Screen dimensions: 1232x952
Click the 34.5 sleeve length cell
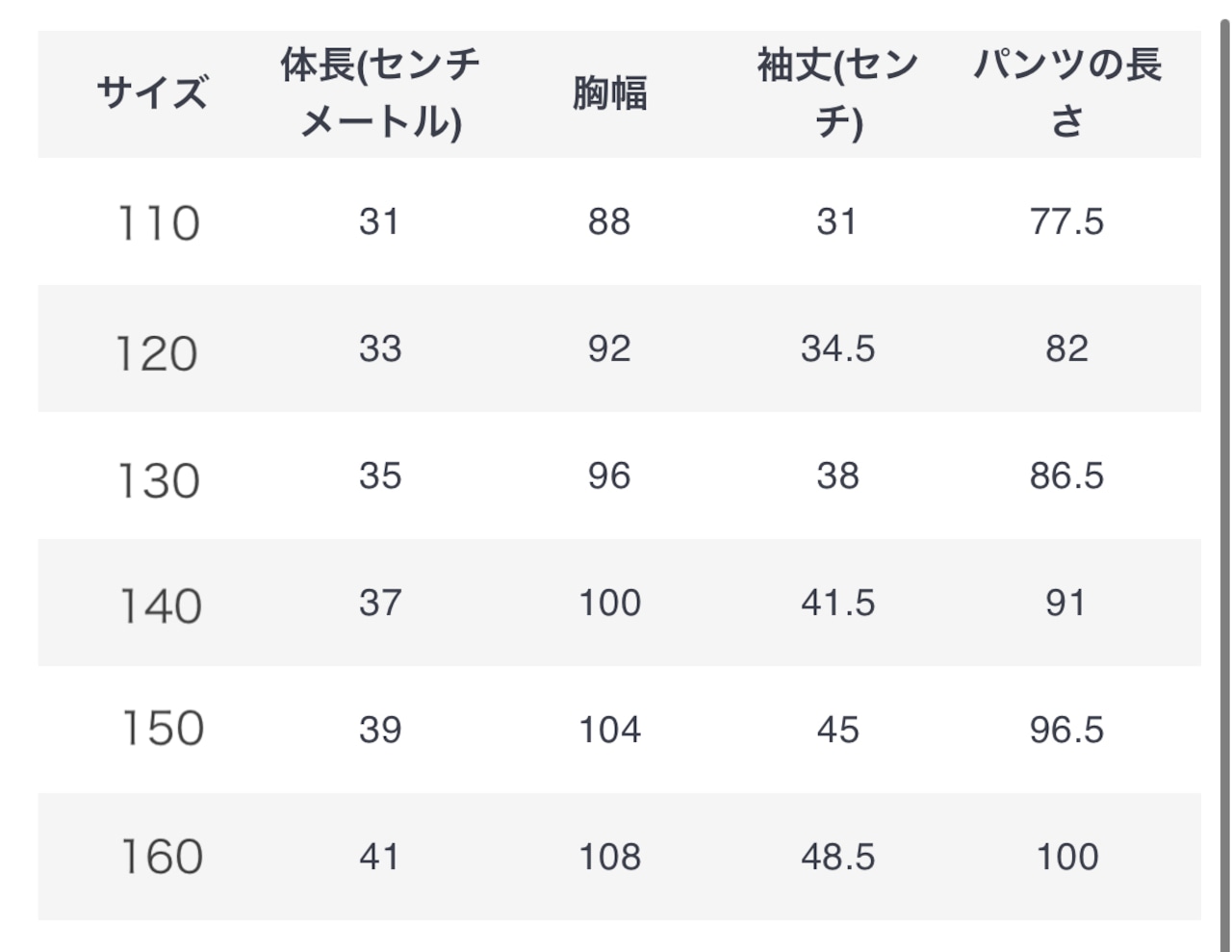[838, 348]
